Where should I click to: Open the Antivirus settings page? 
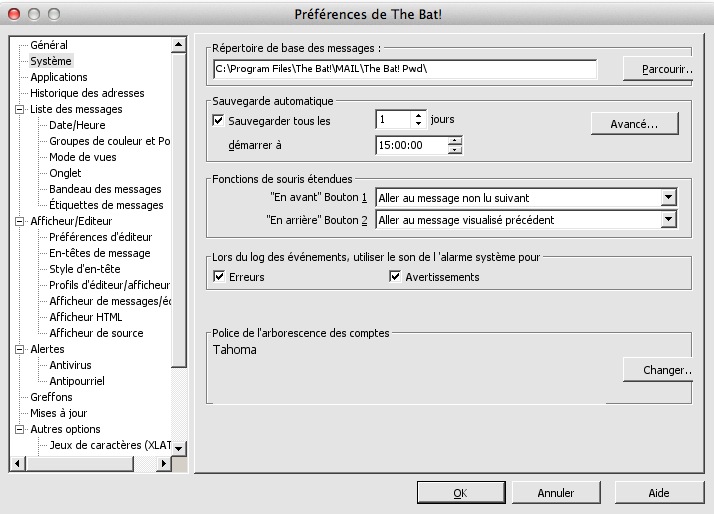coord(70,365)
